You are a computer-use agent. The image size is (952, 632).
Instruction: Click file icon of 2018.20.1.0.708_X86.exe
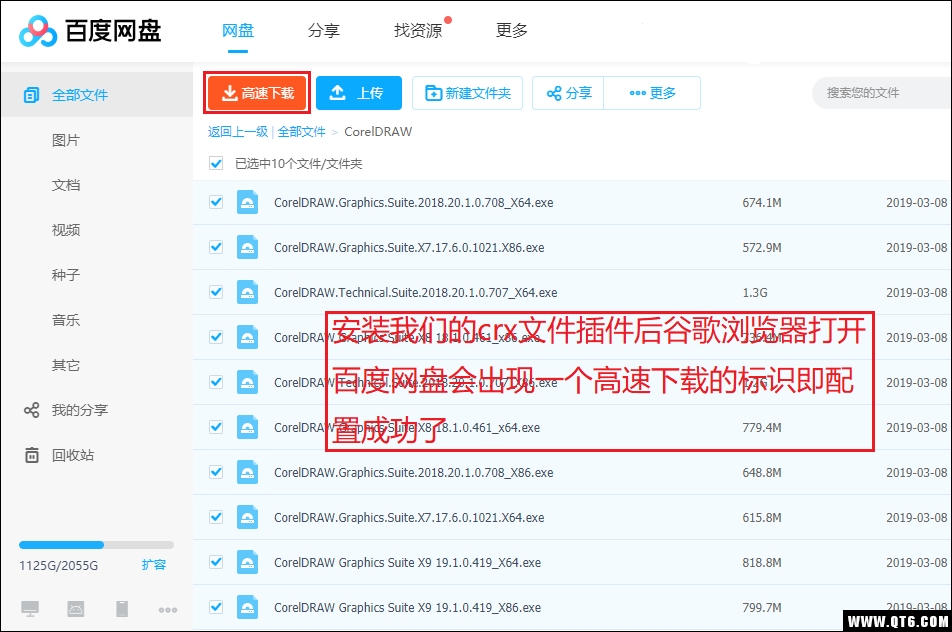(x=247, y=472)
